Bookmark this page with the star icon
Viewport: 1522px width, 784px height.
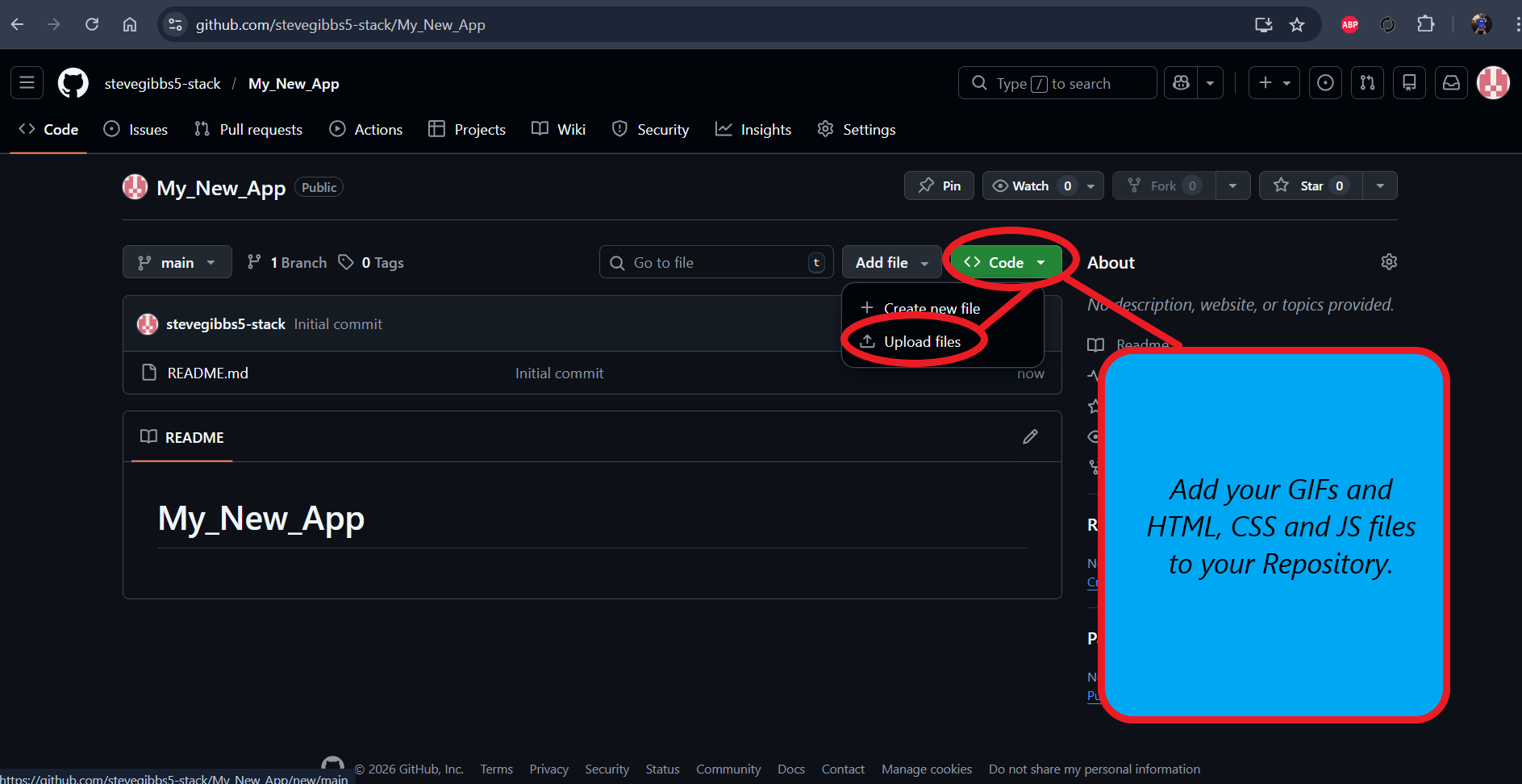pos(1297,25)
